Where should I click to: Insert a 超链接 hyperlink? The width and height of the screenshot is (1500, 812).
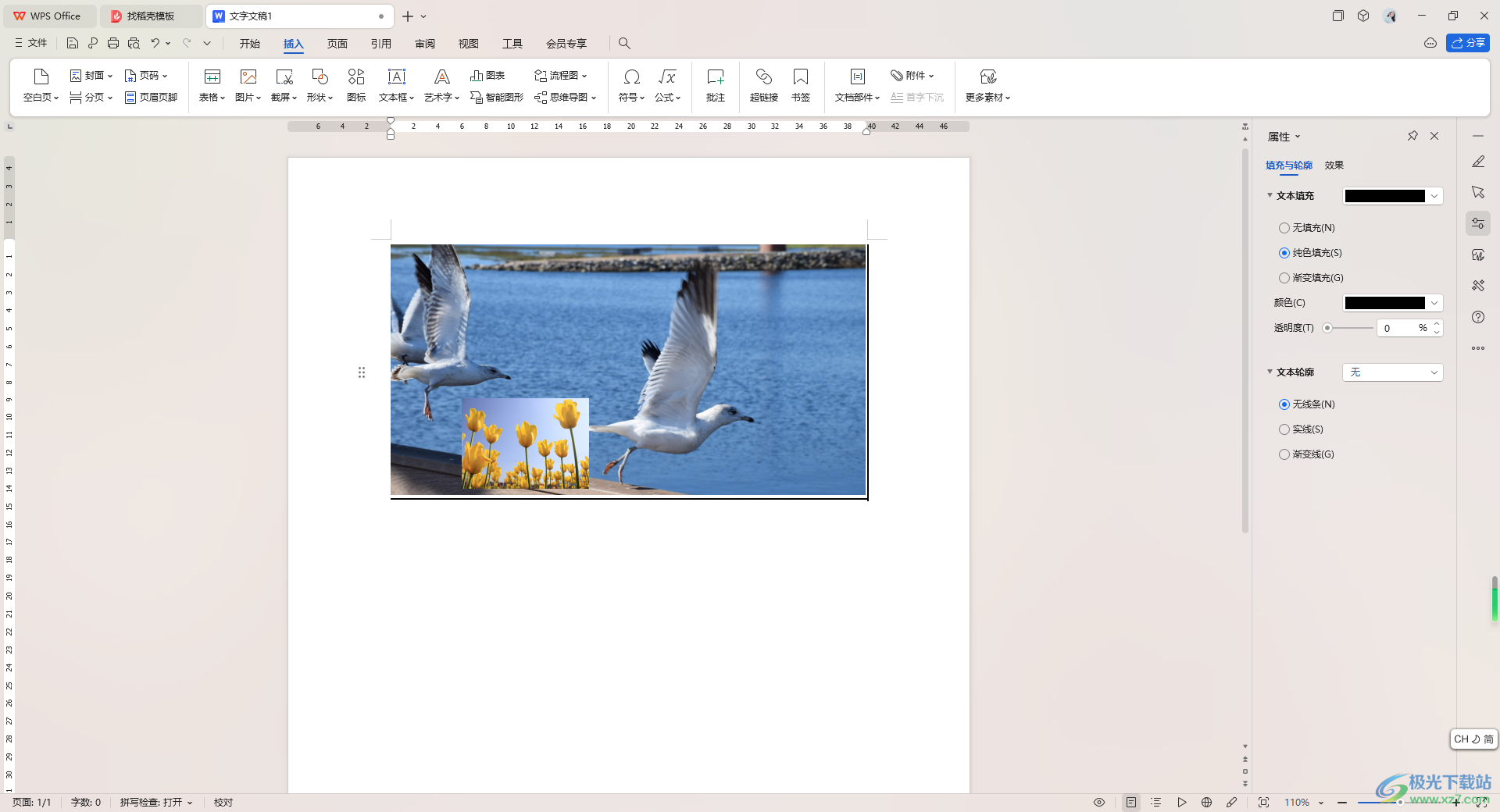(x=764, y=85)
